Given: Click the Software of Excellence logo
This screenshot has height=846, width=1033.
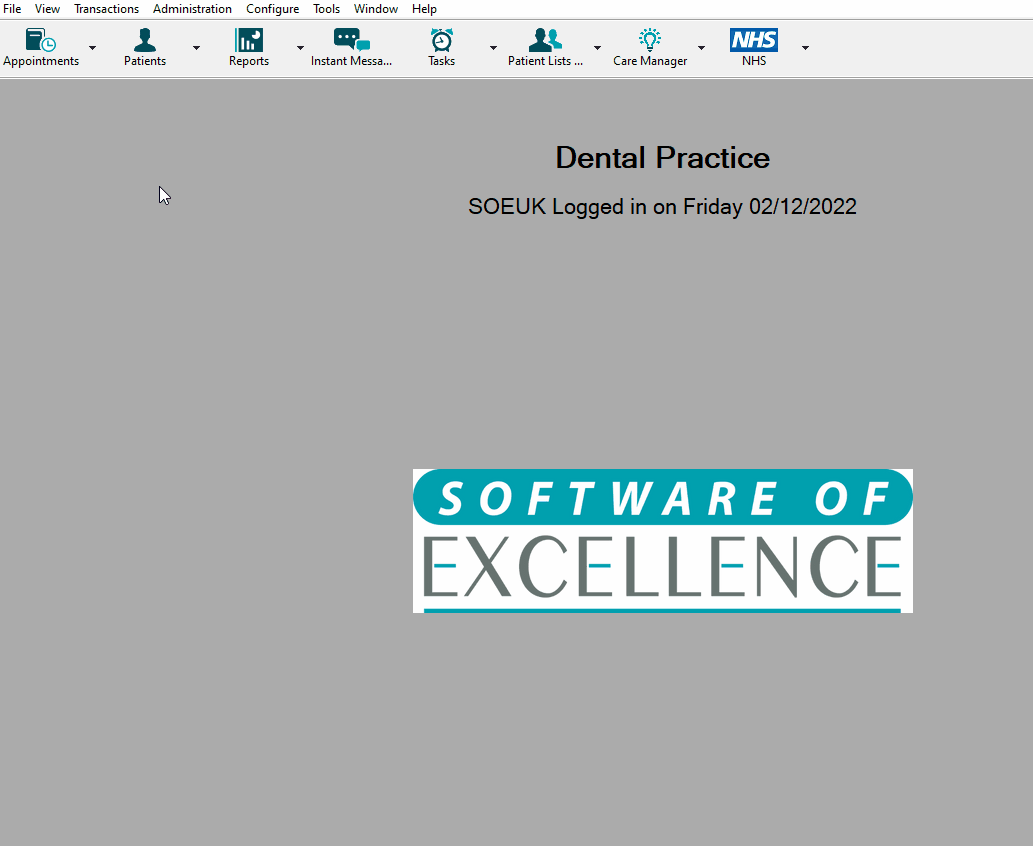Looking at the screenshot, I should (663, 541).
